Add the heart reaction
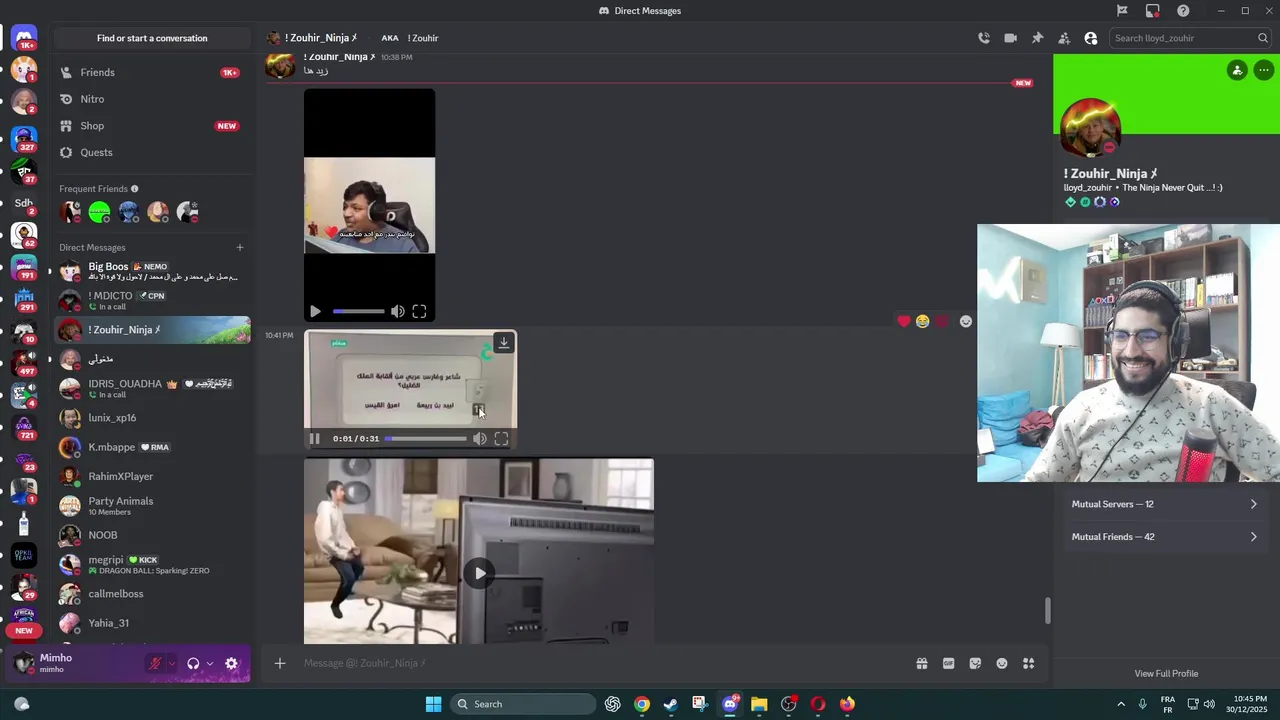This screenshot has height=720, width=1280. [904, 321]
